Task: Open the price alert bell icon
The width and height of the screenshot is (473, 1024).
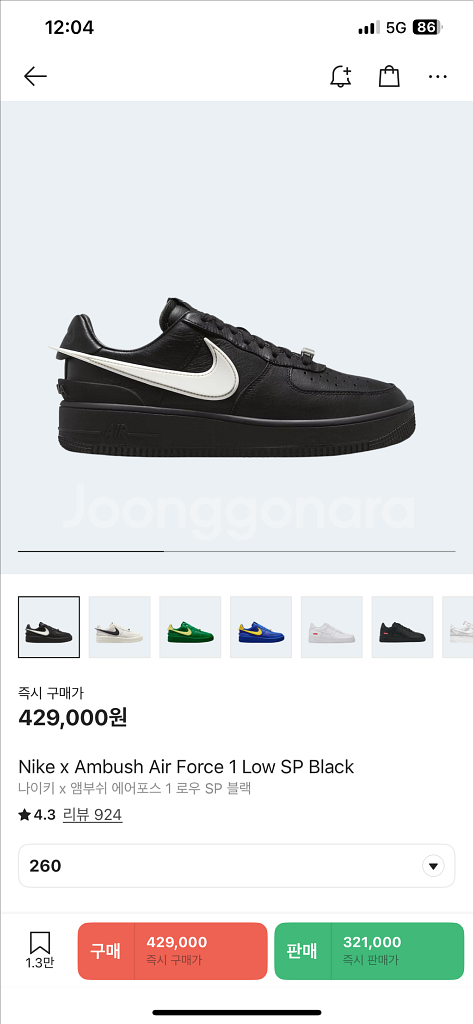Action: click(x=340, y=76)
